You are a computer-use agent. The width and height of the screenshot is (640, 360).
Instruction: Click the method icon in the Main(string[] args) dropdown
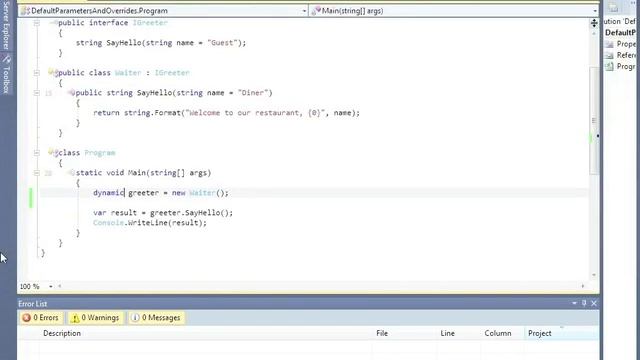pos(316,11)
